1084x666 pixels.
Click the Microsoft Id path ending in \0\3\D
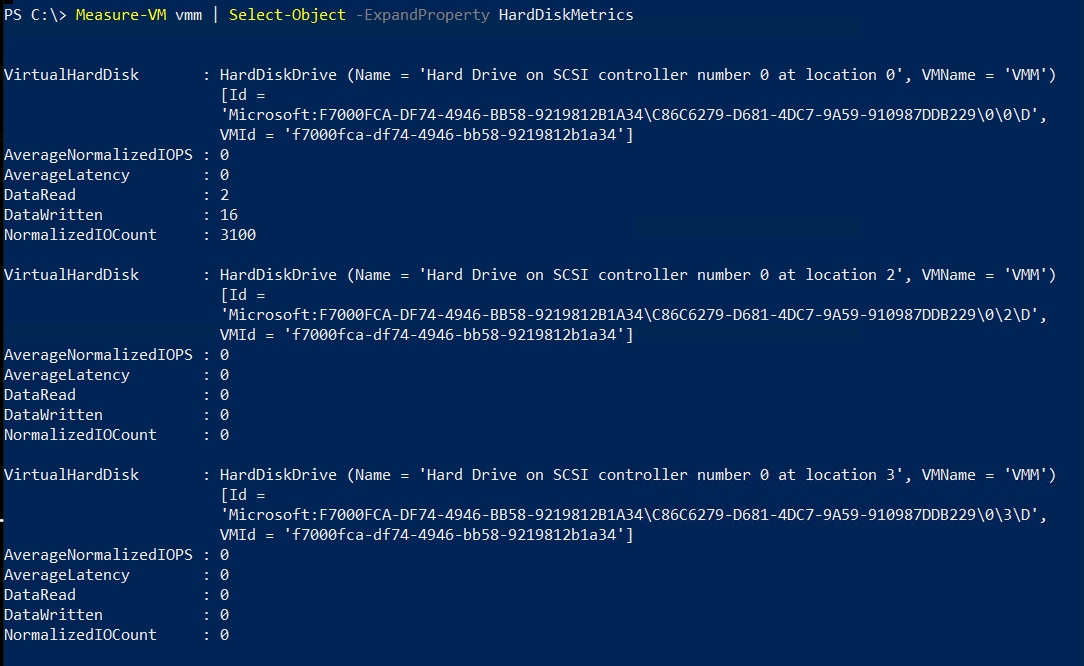634,515
